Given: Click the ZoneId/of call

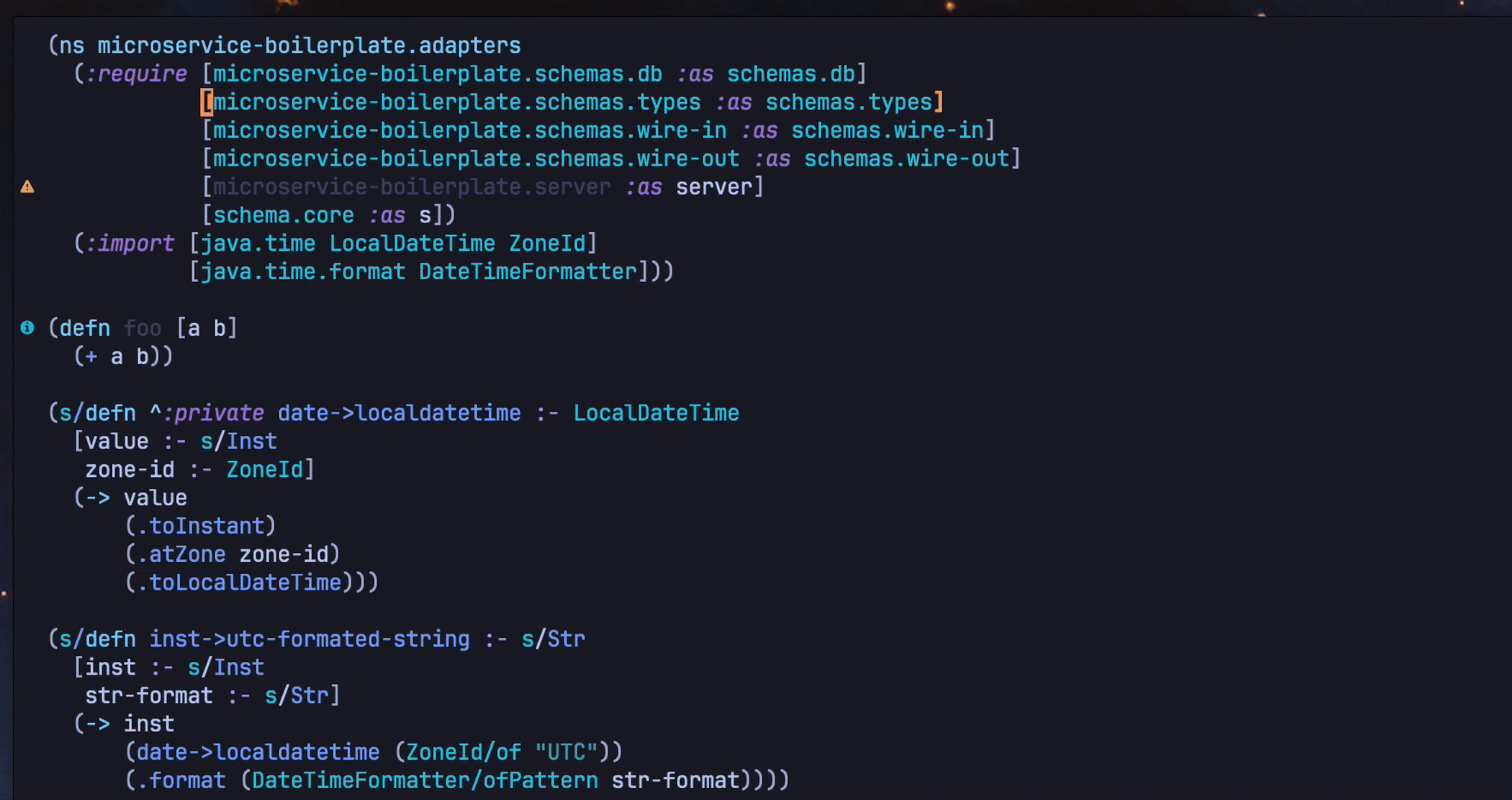Looking at the screenshot, I should pyautogui.click(x=463, y=752).
